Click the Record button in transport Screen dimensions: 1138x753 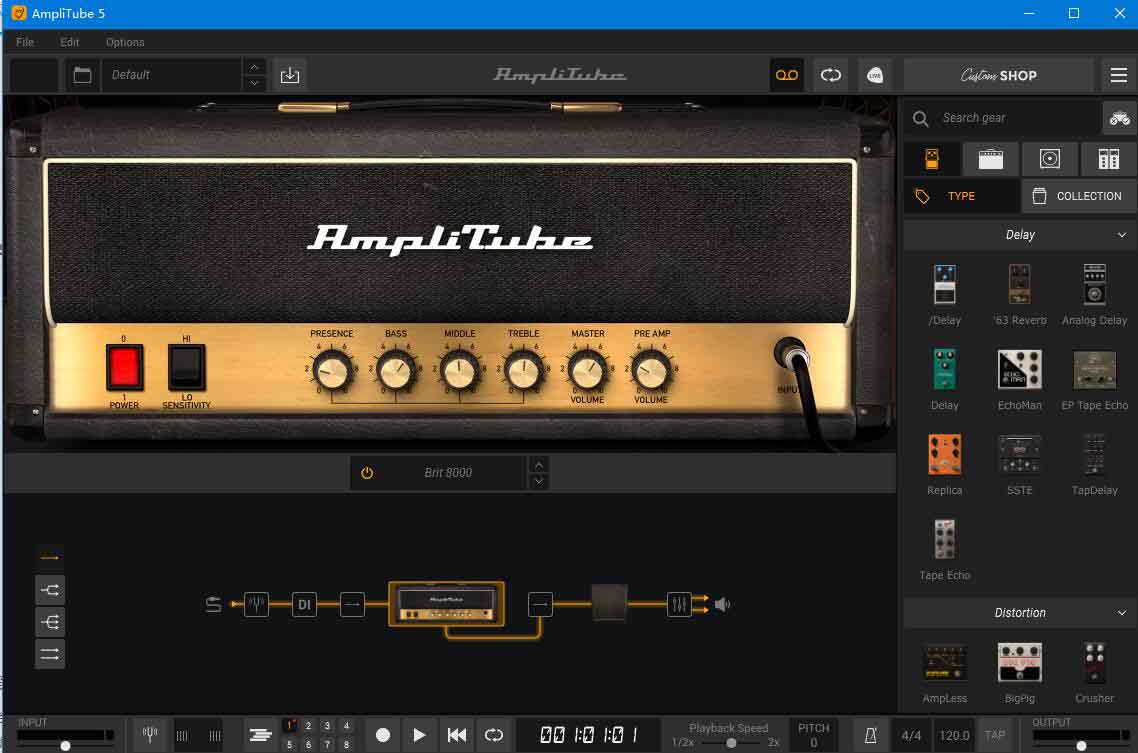pos(382,736)
